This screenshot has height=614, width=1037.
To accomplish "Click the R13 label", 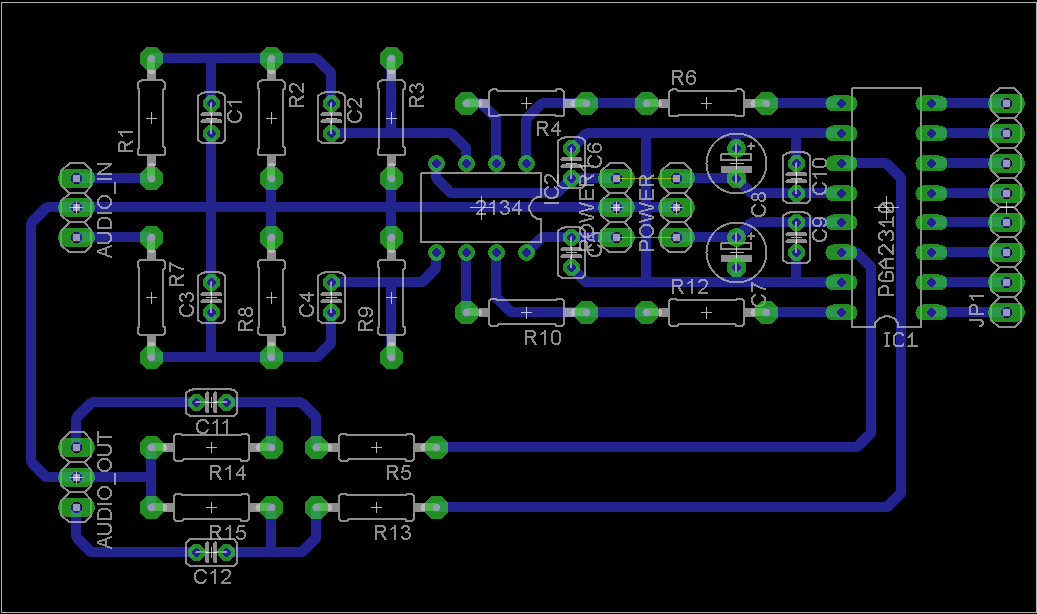I will 392,533.
